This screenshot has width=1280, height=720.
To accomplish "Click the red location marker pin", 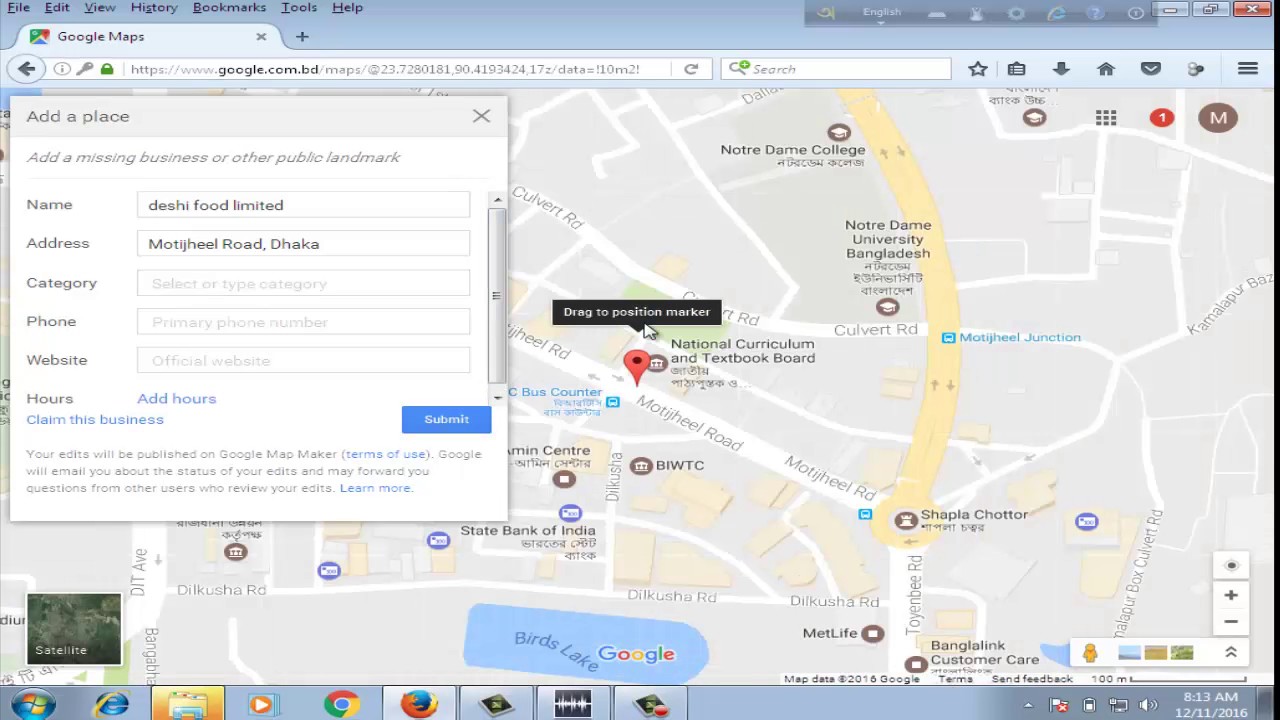I will click(x=636, y=367).
